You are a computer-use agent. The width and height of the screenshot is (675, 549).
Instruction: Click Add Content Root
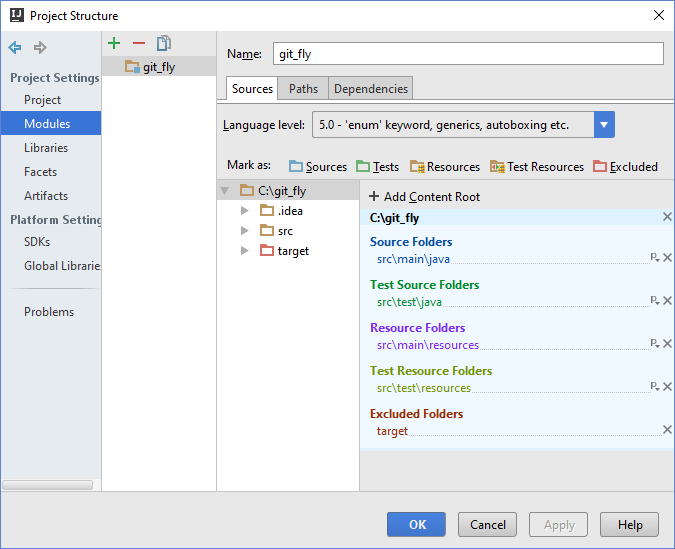[424, 197]
